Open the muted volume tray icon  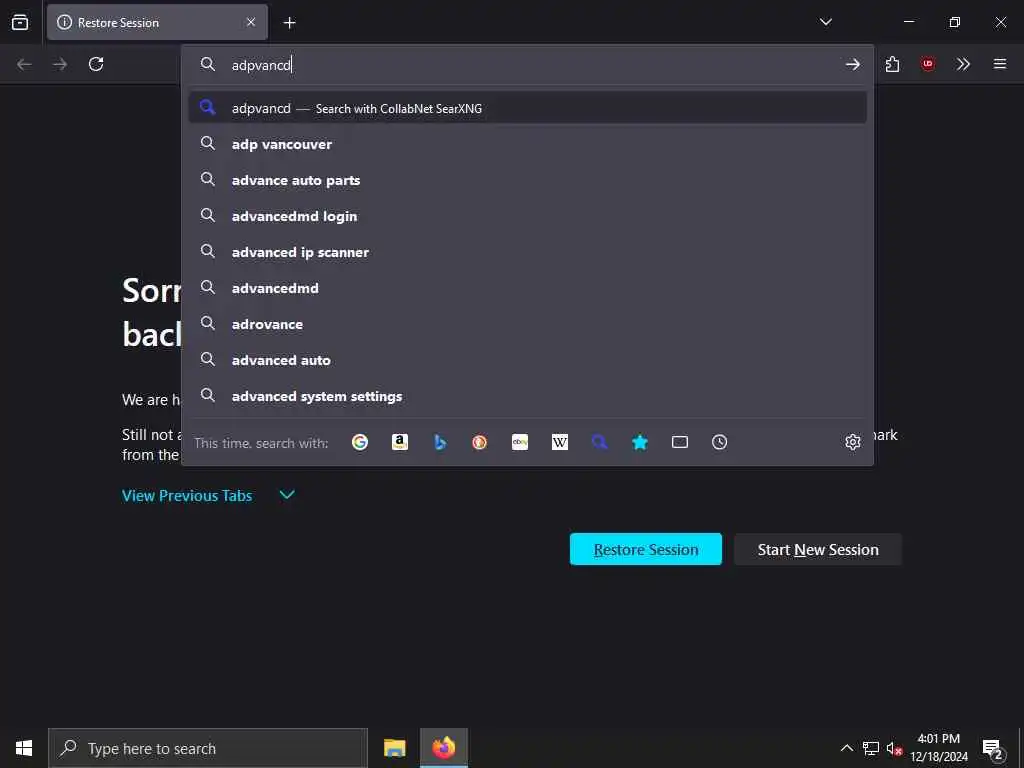click(894, 748)
